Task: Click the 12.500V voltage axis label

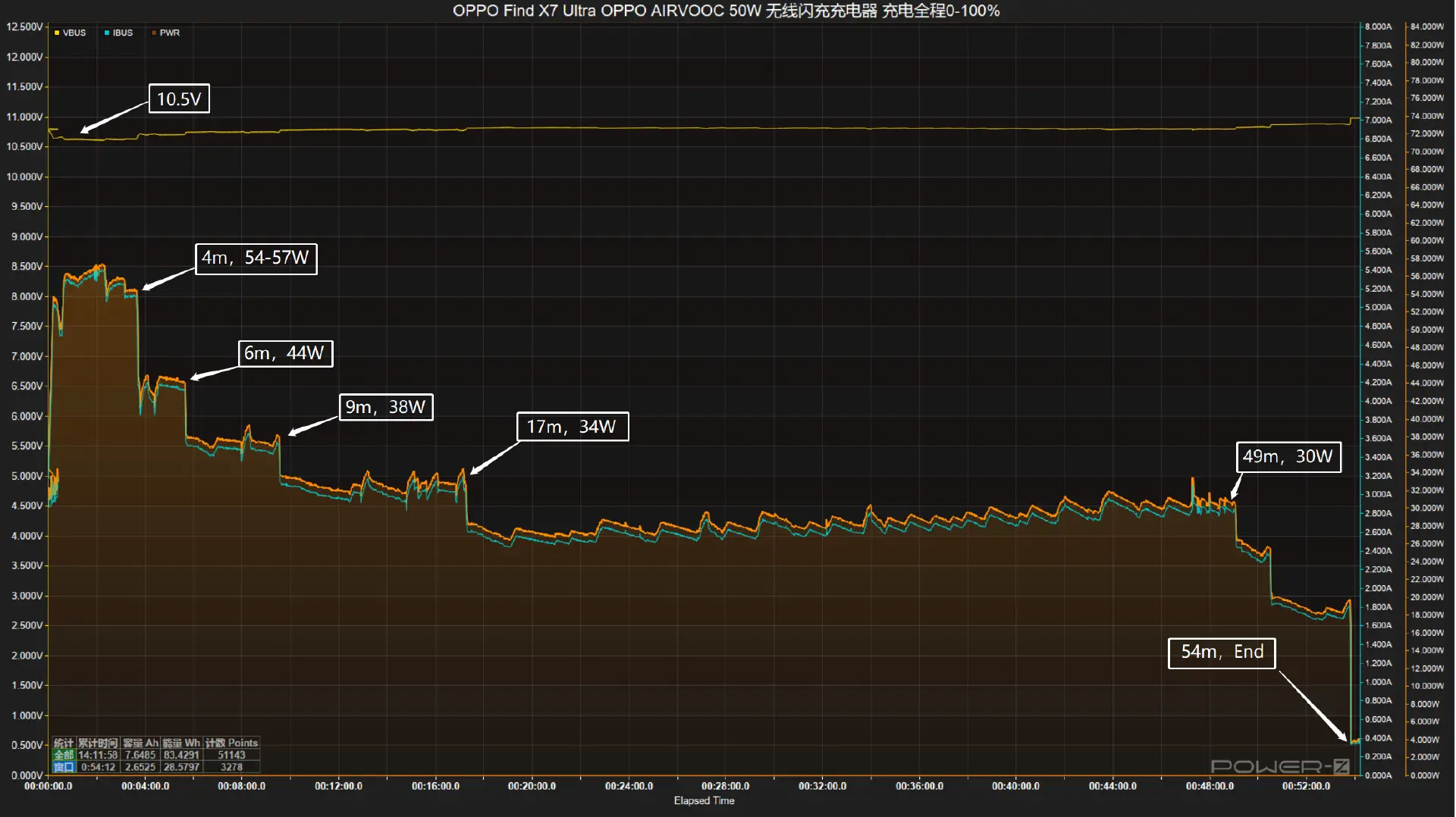Action: [x=24, y=27]
